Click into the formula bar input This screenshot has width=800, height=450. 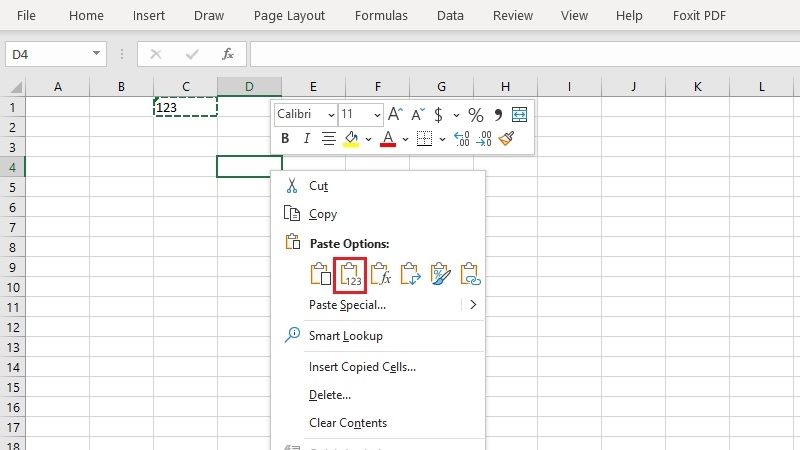tap(525, 54)
